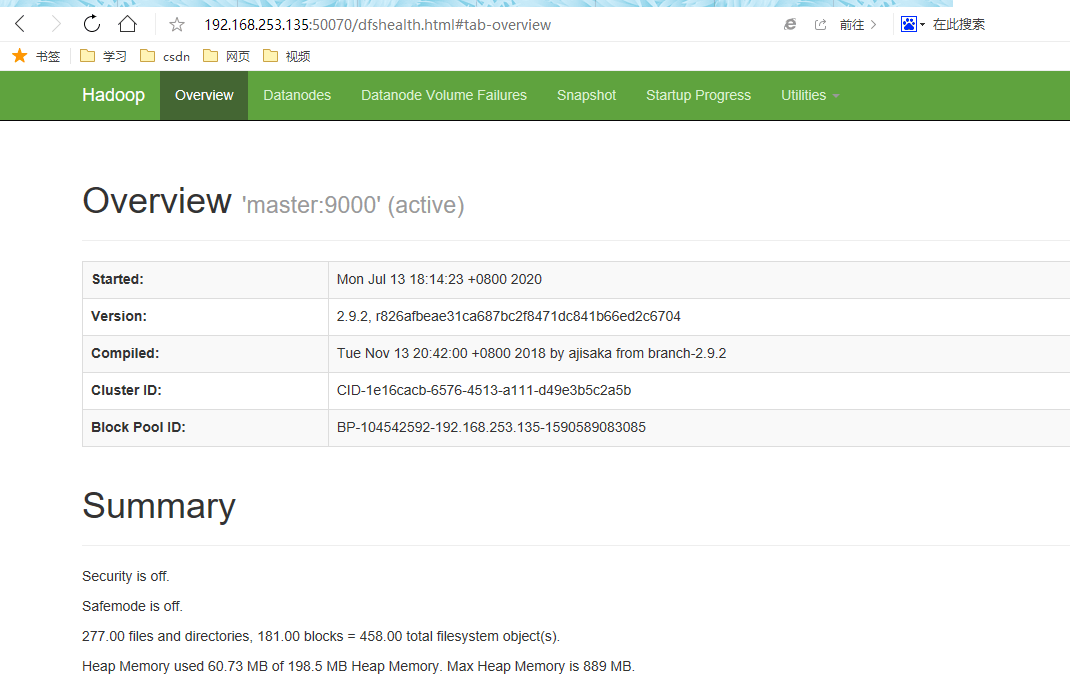The image size is (1070, 687).
Task: Open the 书签 bookmarks star
Action: (x=36, y=56)
